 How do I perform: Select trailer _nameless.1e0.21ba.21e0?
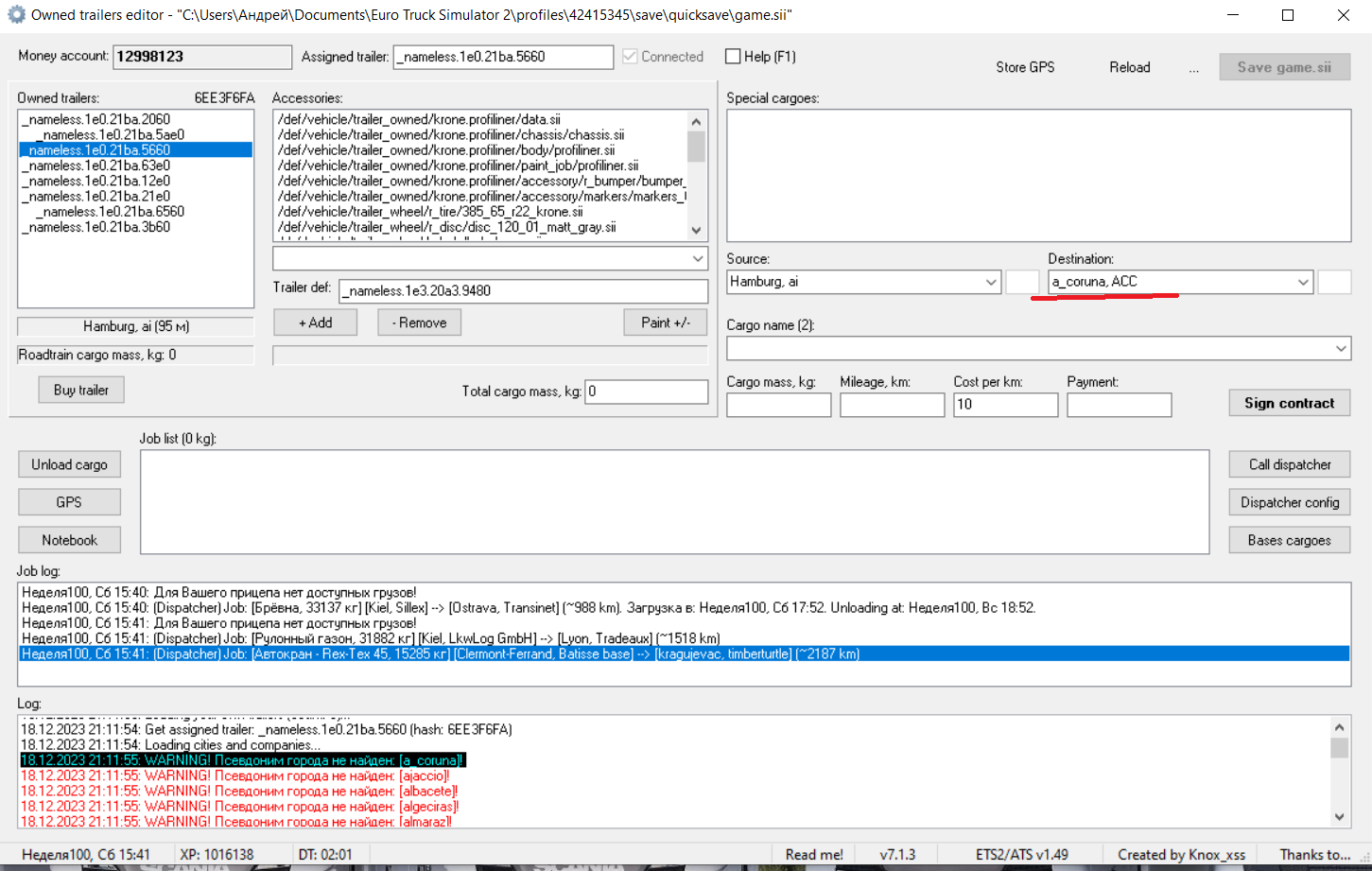(136, 196)
